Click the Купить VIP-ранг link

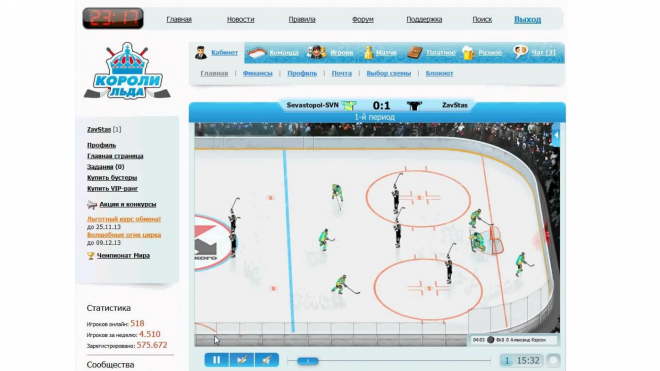click(112, 189)
